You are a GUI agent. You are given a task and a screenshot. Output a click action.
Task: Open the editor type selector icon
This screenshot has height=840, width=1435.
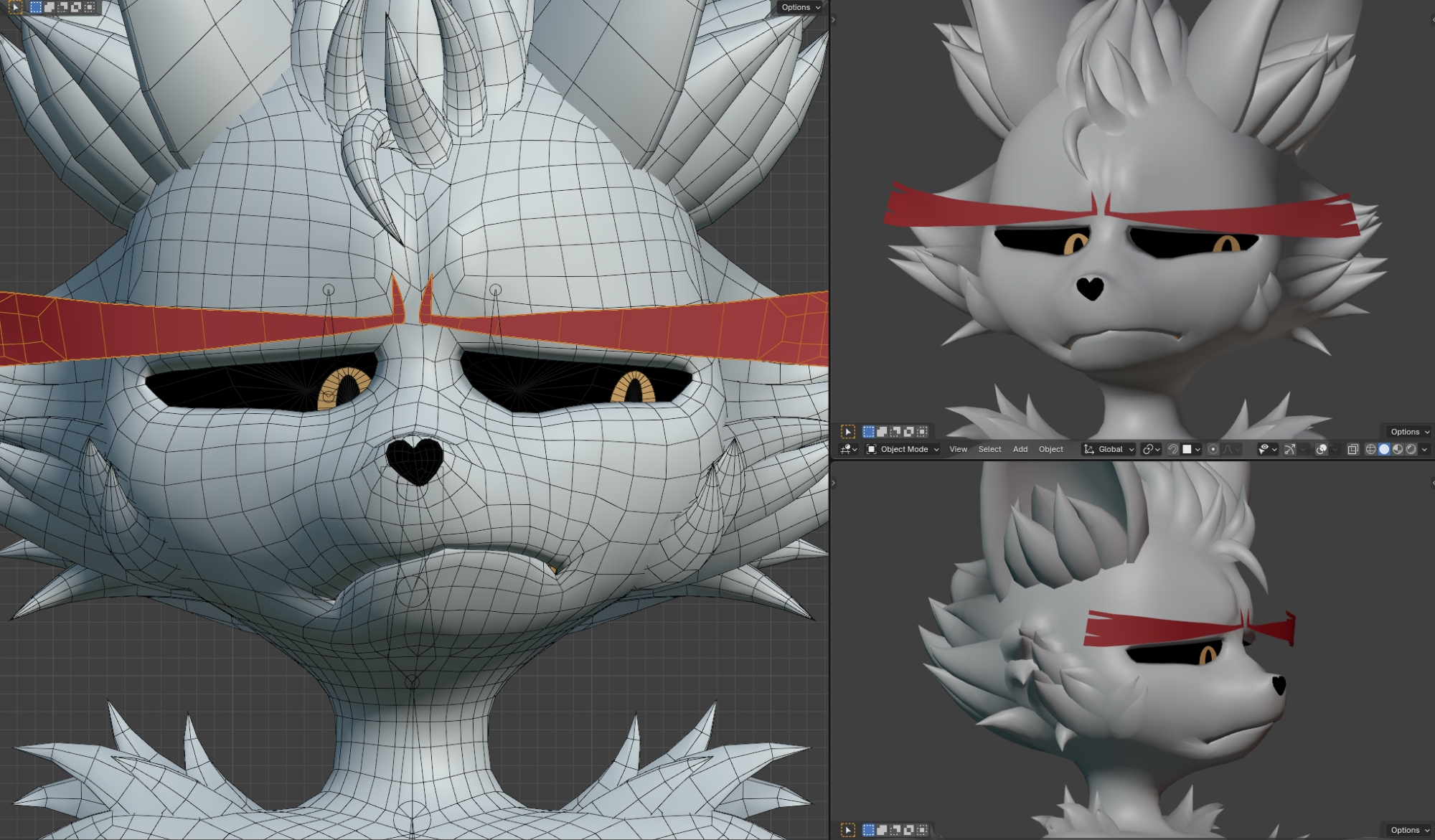848,449
